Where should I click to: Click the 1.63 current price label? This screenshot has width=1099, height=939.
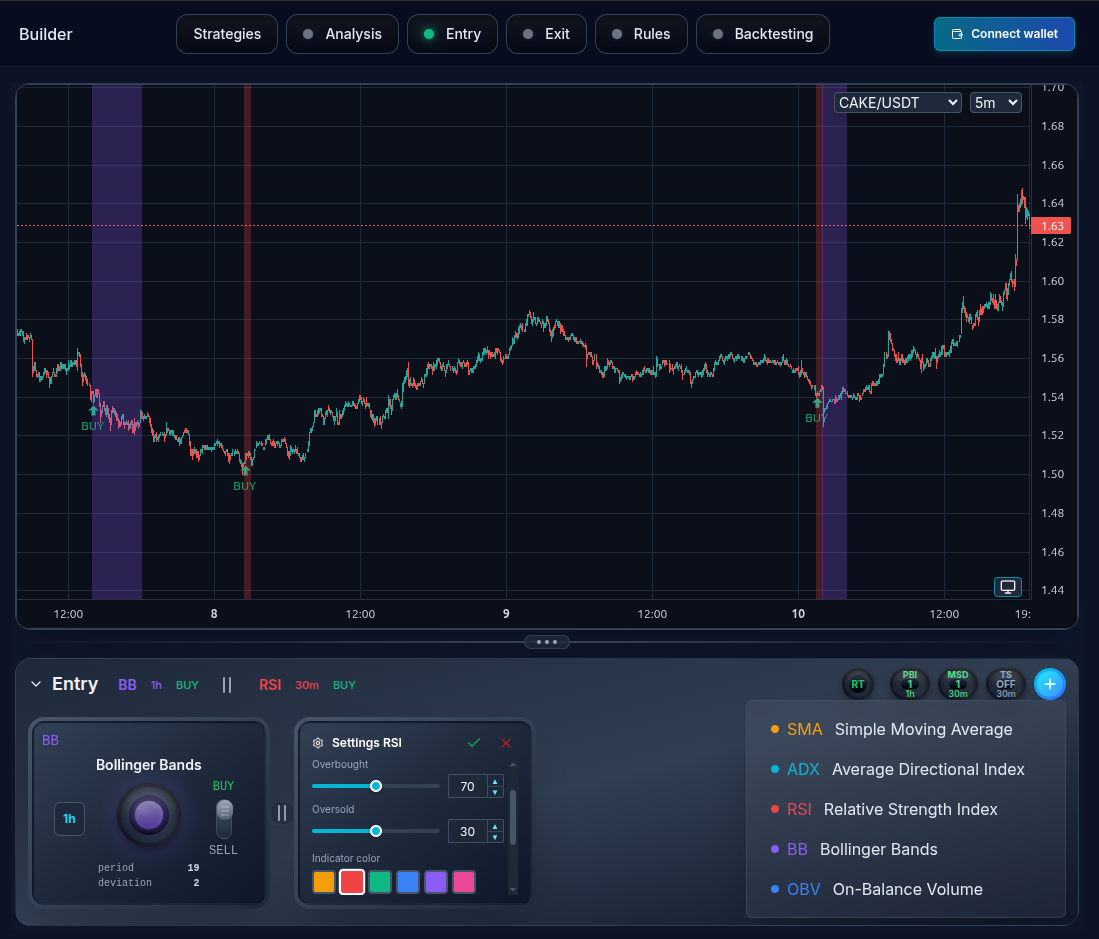1051,226
